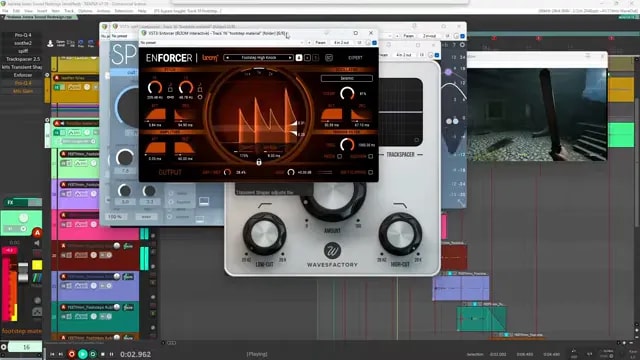Image resolution: width=640 pixels, height=360 pixels.
Task: Open the 4 in 2 out routing button
Action: (x=342, y=42)
